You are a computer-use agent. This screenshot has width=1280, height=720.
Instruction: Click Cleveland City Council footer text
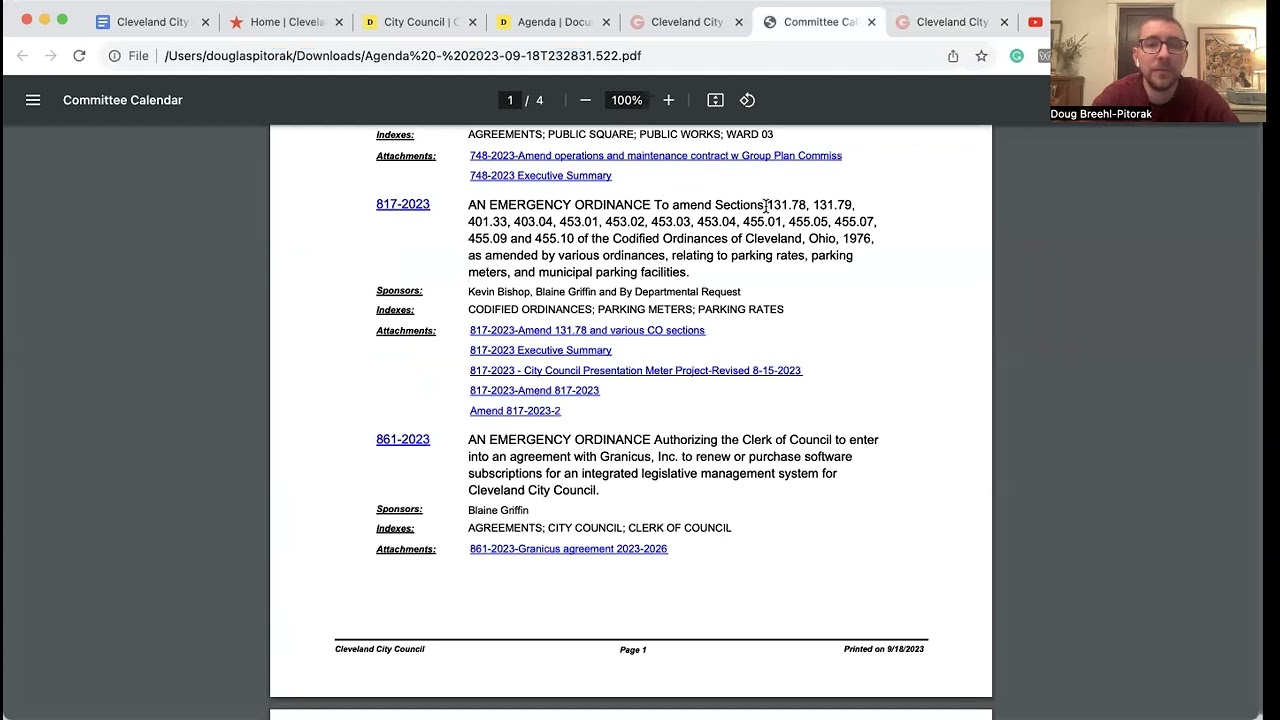(x=380, y=649)
